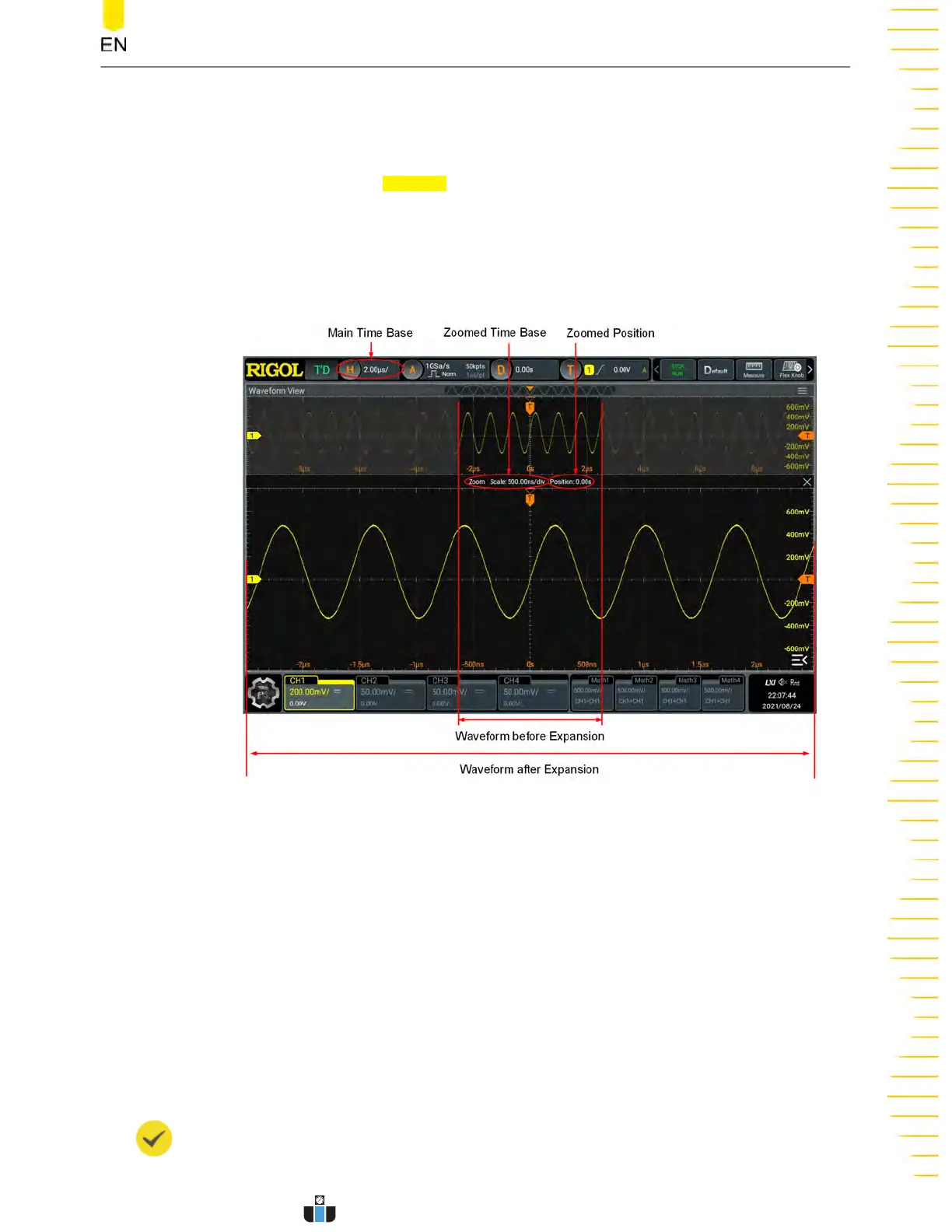Select the CH1 200.00mV/ vertical scale

[310, 691]
